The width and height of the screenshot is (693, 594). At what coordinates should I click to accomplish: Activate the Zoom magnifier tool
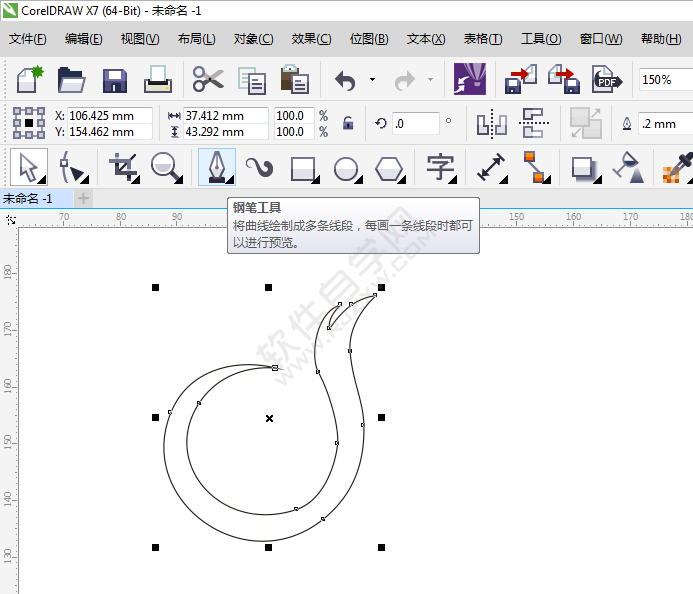[167, 167]
